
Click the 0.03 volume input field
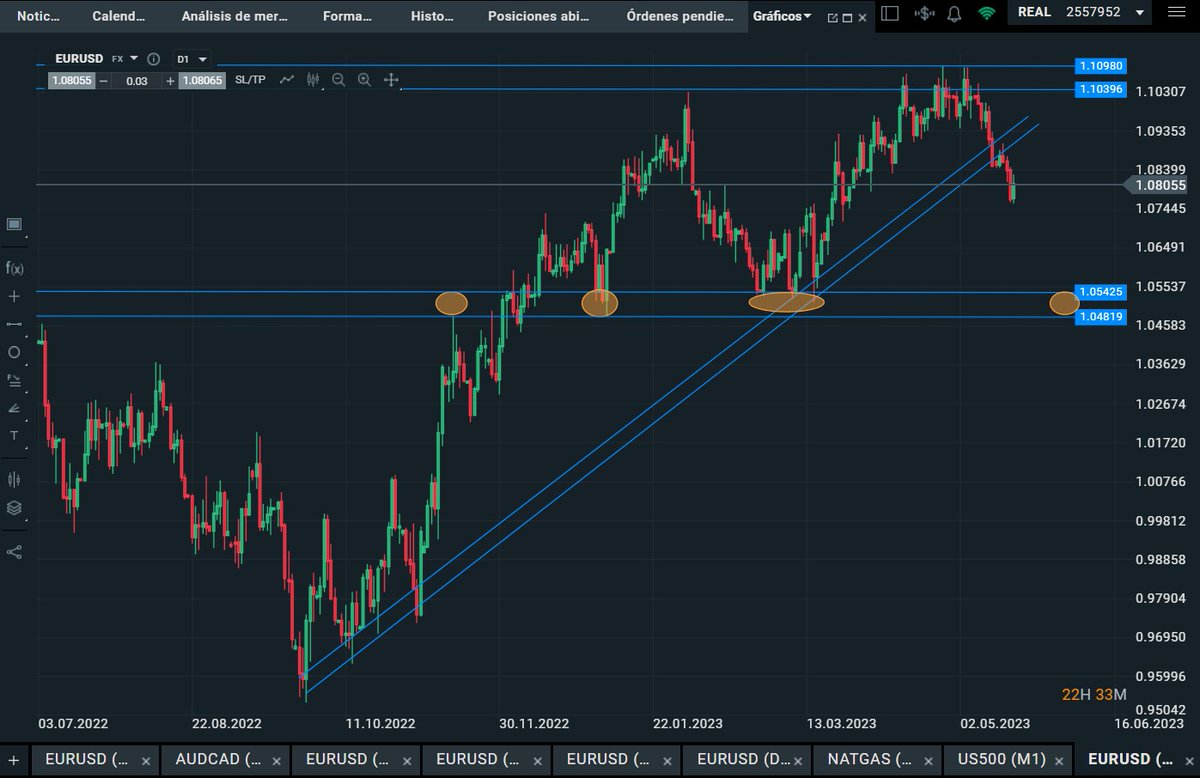coord(137,80)
